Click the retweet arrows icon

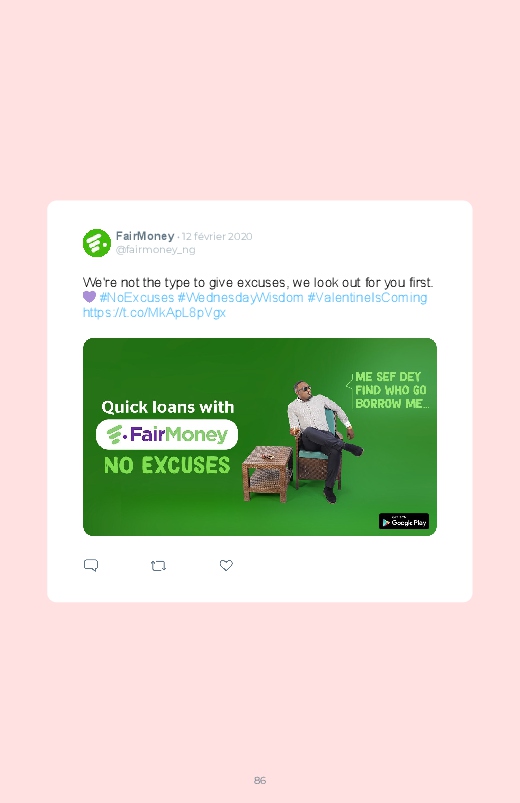click(x=158, y=566)
